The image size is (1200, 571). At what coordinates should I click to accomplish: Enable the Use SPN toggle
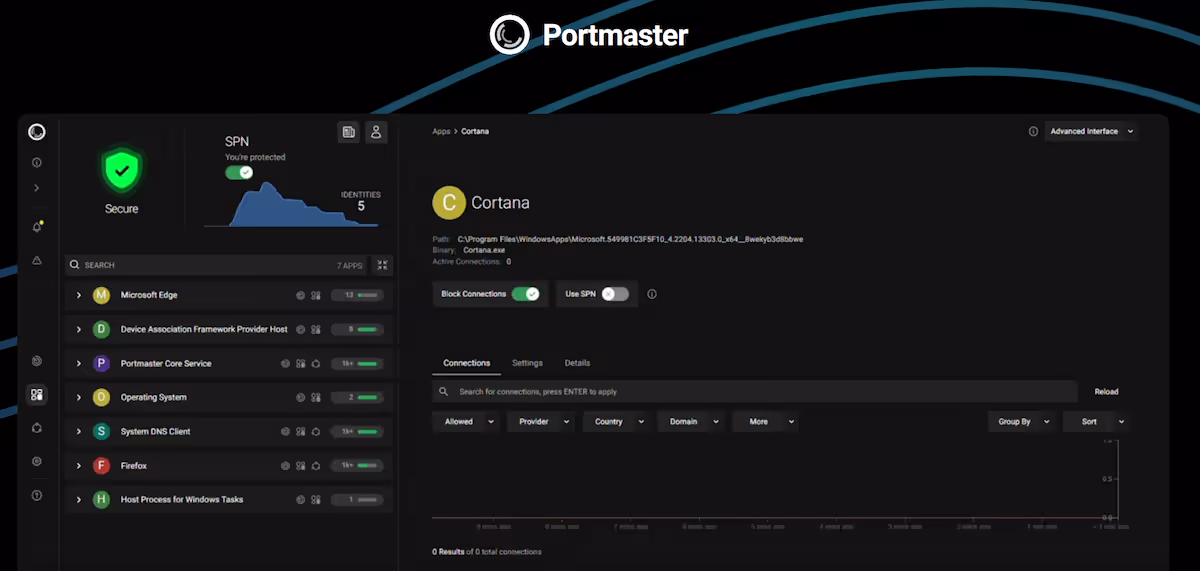click(x=615, y=294)
